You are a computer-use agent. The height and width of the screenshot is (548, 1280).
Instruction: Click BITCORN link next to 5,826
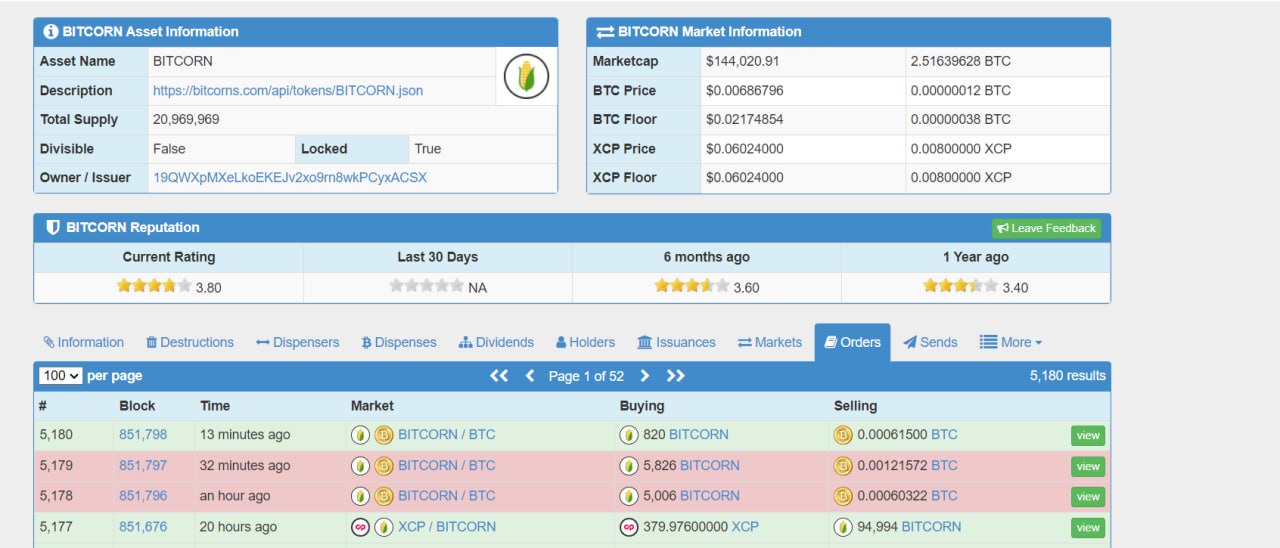[x=710, y=465]
